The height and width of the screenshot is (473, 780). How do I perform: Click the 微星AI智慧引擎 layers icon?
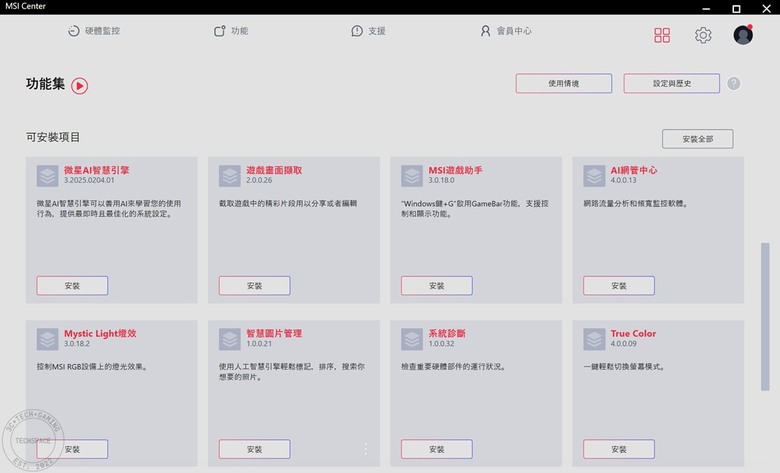pyautogui.click(x=47, y=176)
